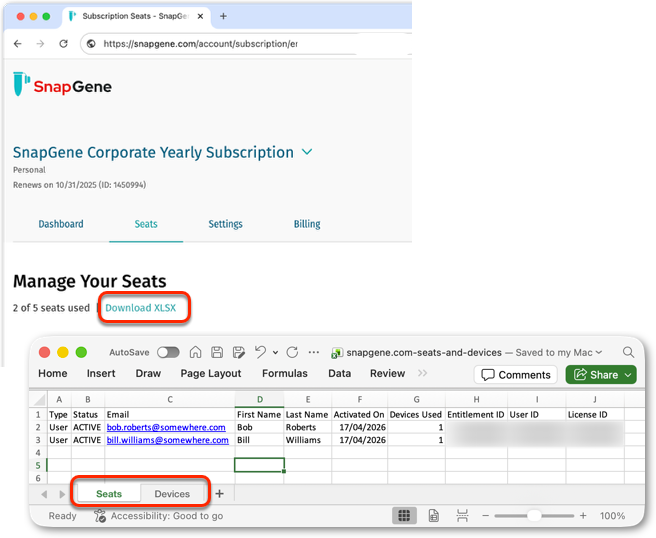Click the globe site info icon
This screenshot has width=656, height=538.
click(91, 44)
